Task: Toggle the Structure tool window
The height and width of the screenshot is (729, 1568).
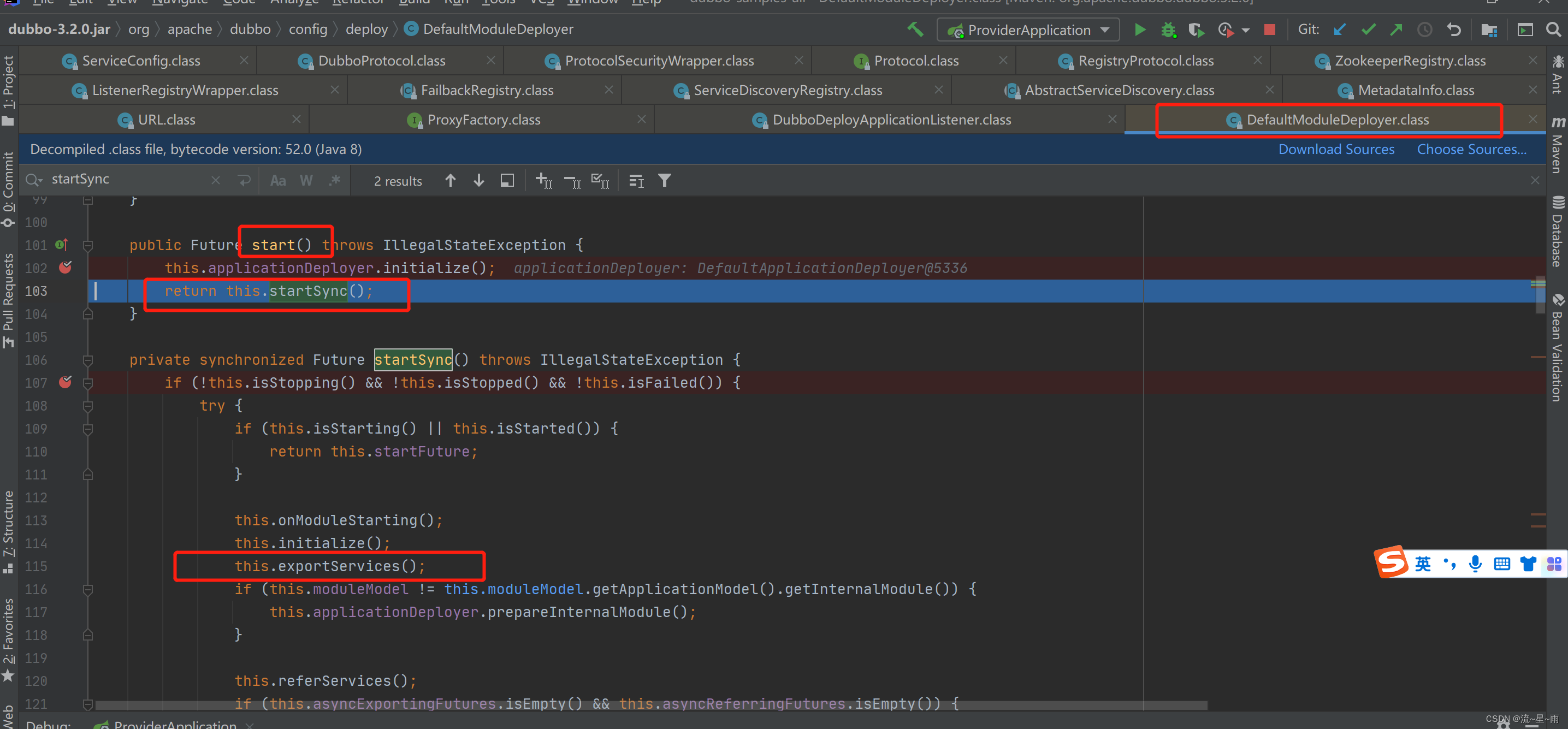Action: pos(8,531)
